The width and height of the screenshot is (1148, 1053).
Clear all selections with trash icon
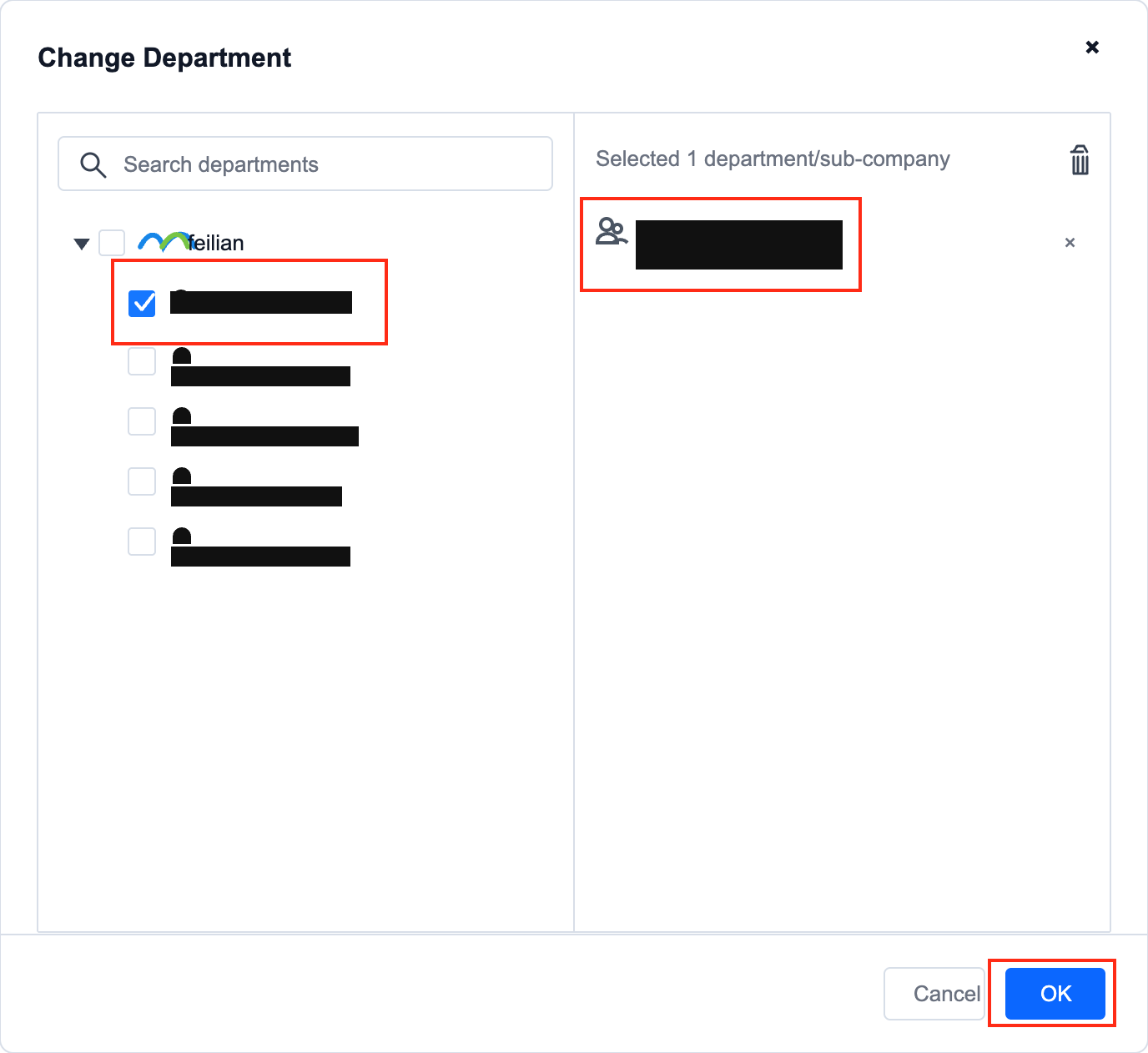pos(1080,159)
